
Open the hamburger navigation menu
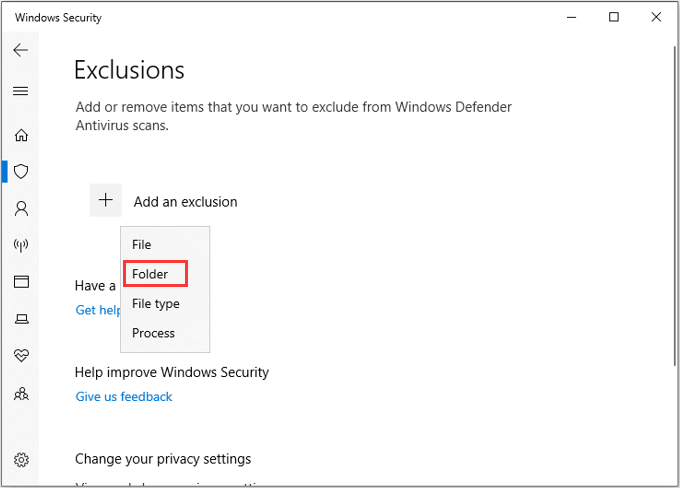[x=20, y=91]
